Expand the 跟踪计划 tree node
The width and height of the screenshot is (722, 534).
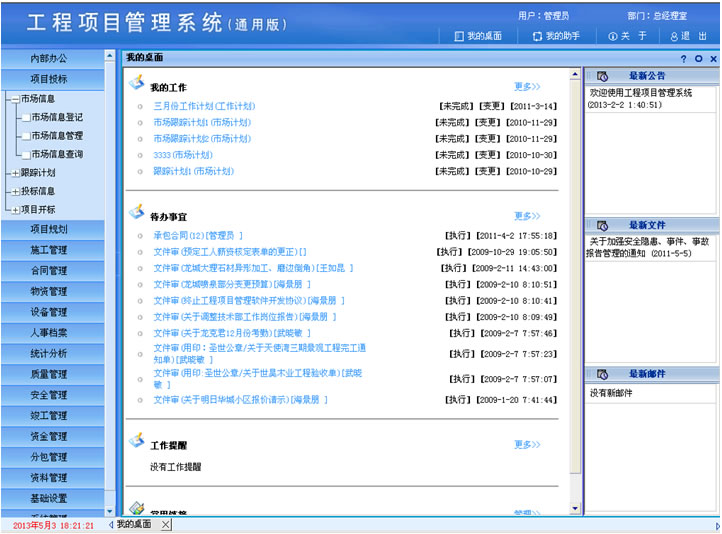pos(16,173)
